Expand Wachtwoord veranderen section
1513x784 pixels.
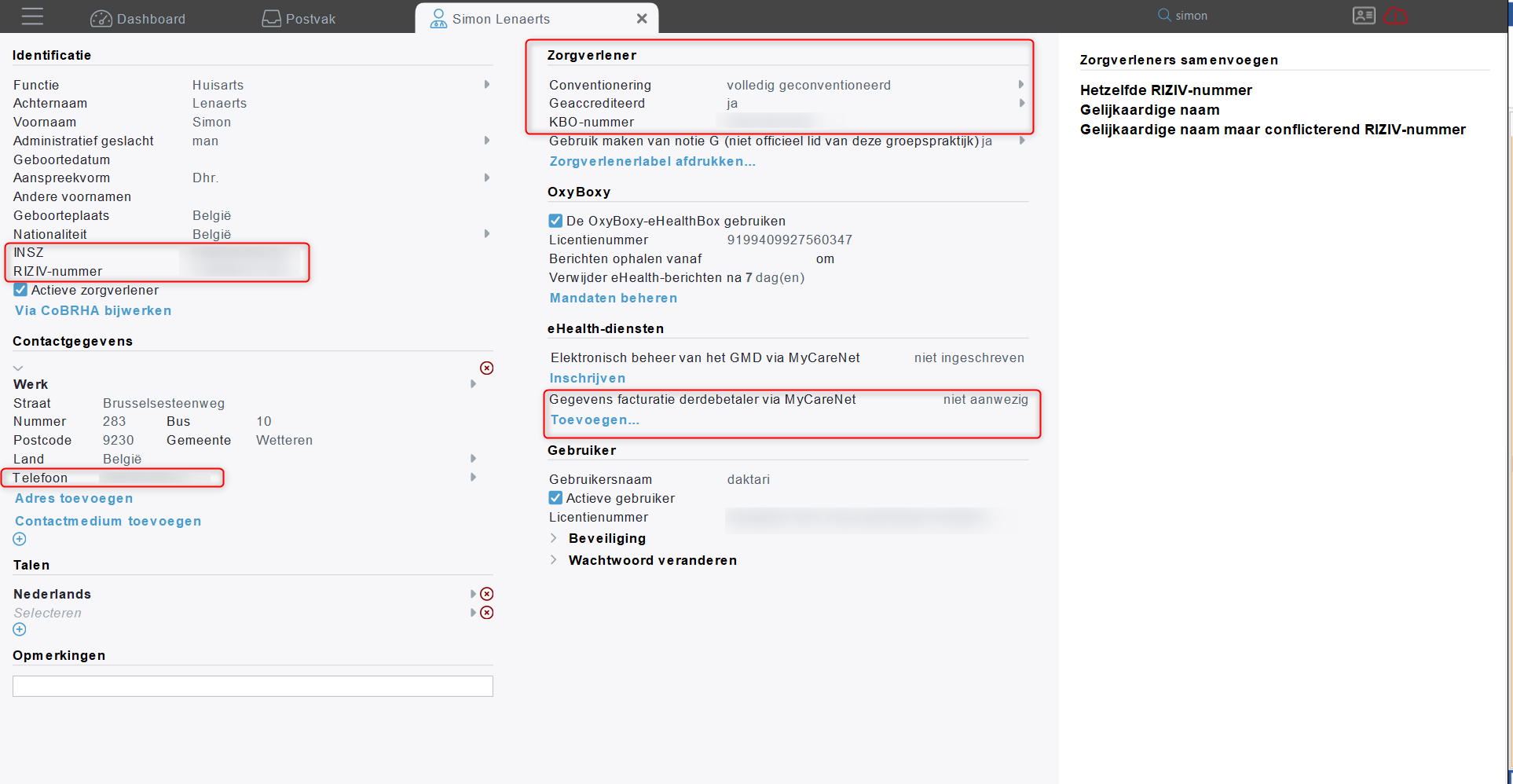point(553,560)
